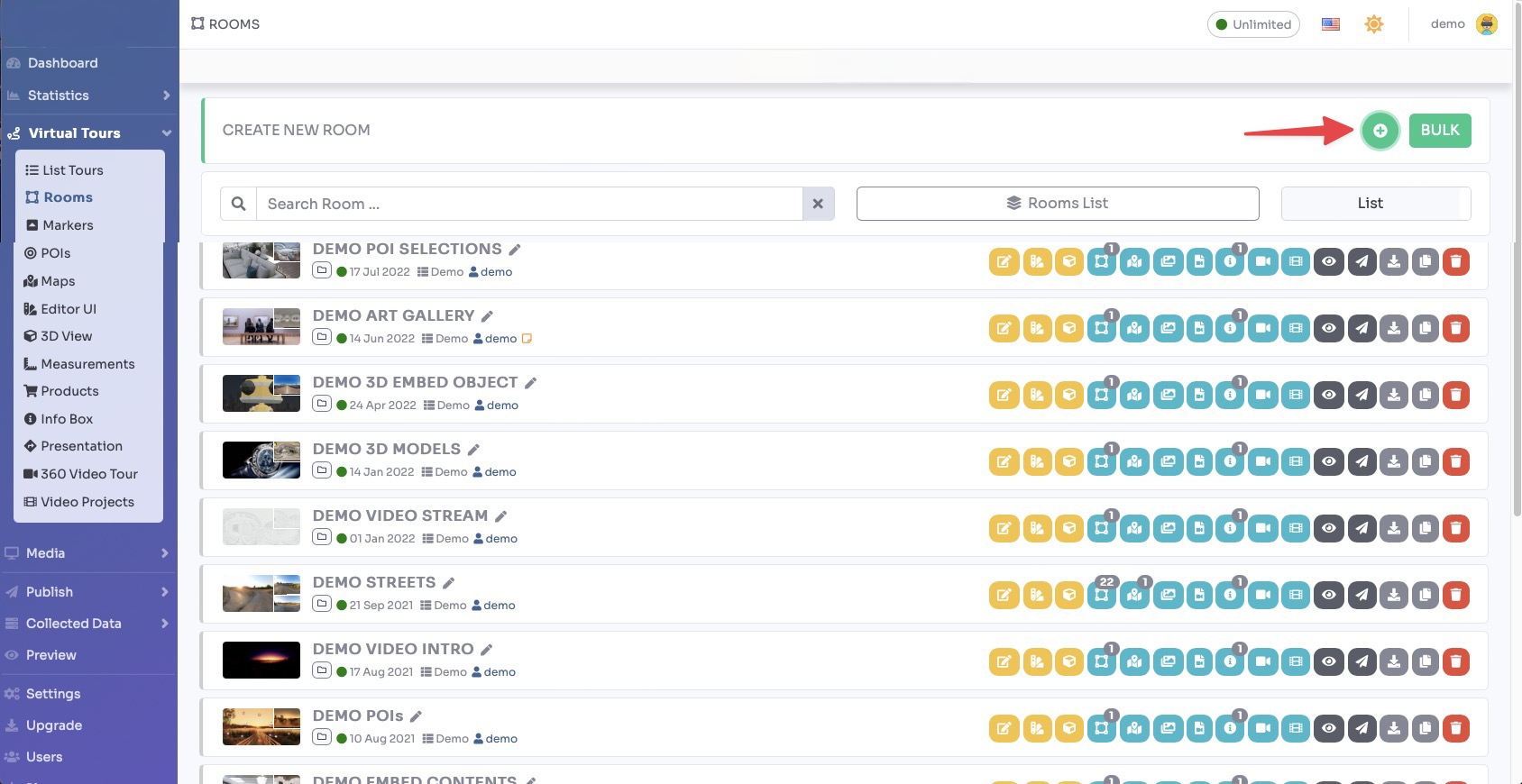The image size is (1522, 784).
Task: Click the Search Room input field
Action: point(528,205)
